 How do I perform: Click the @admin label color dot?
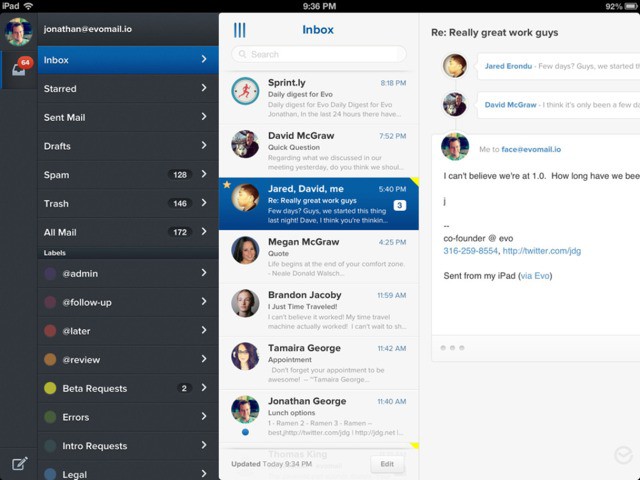[50, 273]
